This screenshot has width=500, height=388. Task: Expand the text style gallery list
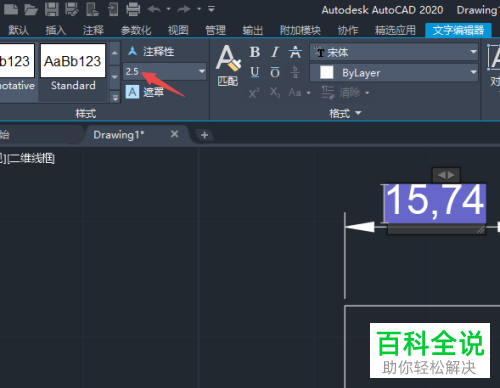click(x=115, y=98)
